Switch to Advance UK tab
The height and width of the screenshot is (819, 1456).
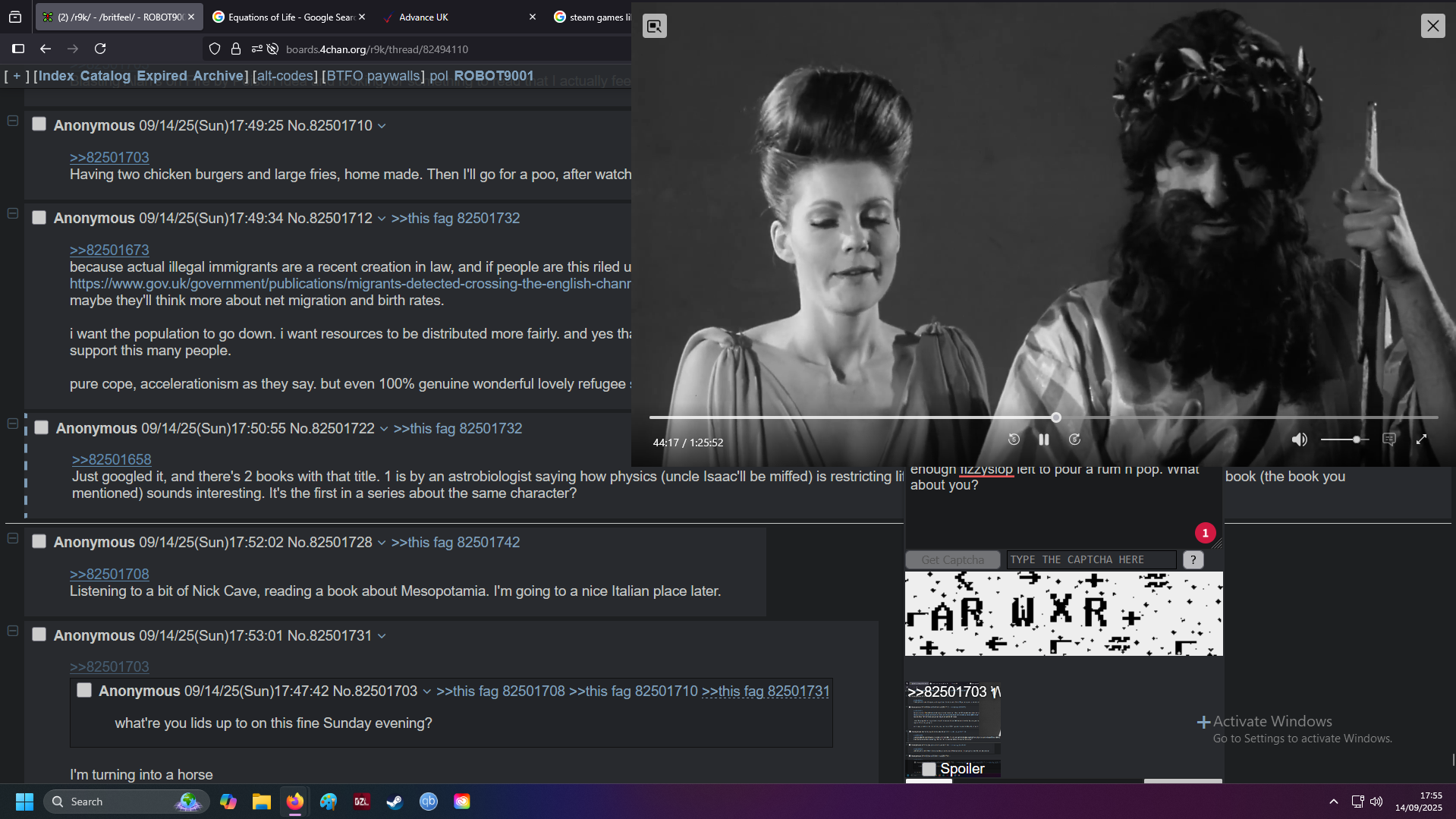coord(459,17)
